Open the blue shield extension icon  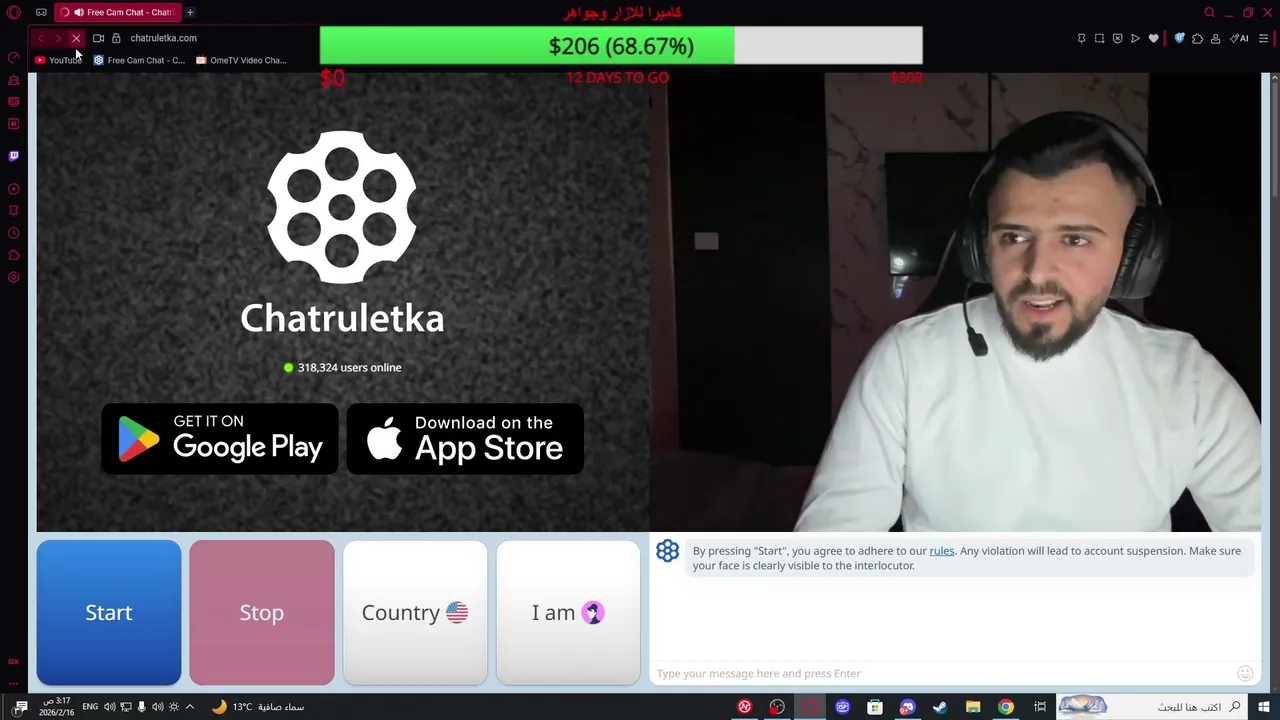1179,38
